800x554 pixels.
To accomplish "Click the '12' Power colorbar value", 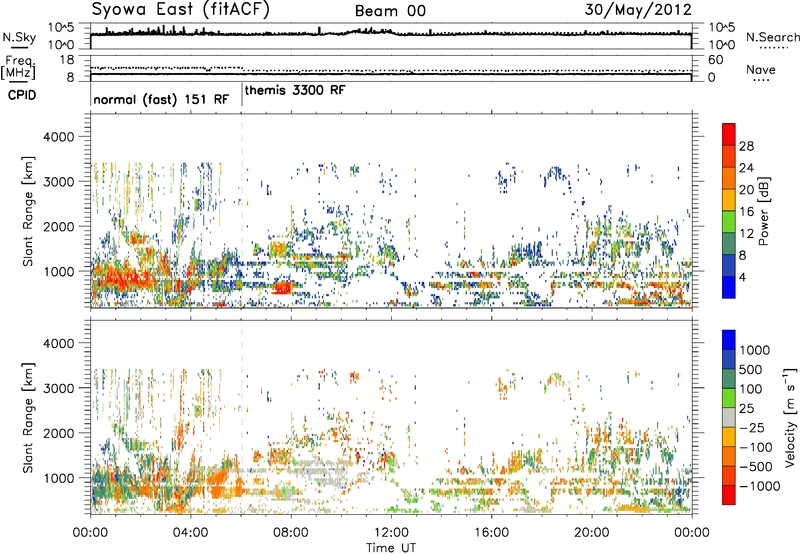I will pyautogui.click(x=746, y=234).
